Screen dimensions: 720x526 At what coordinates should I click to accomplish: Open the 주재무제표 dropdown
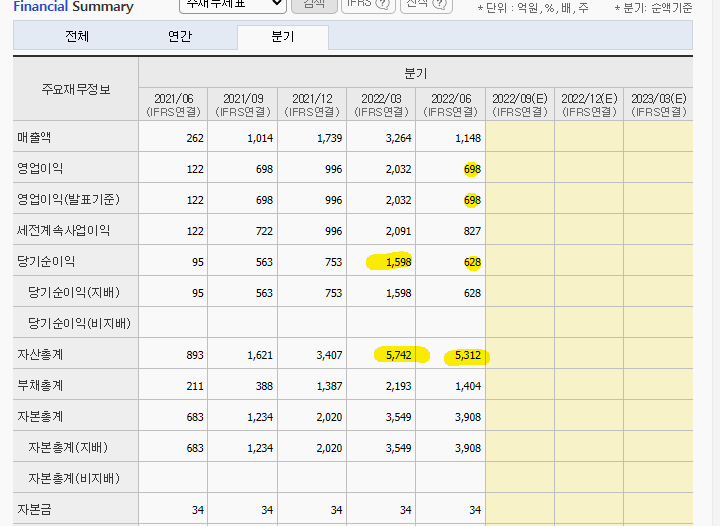tap(232, 4)
